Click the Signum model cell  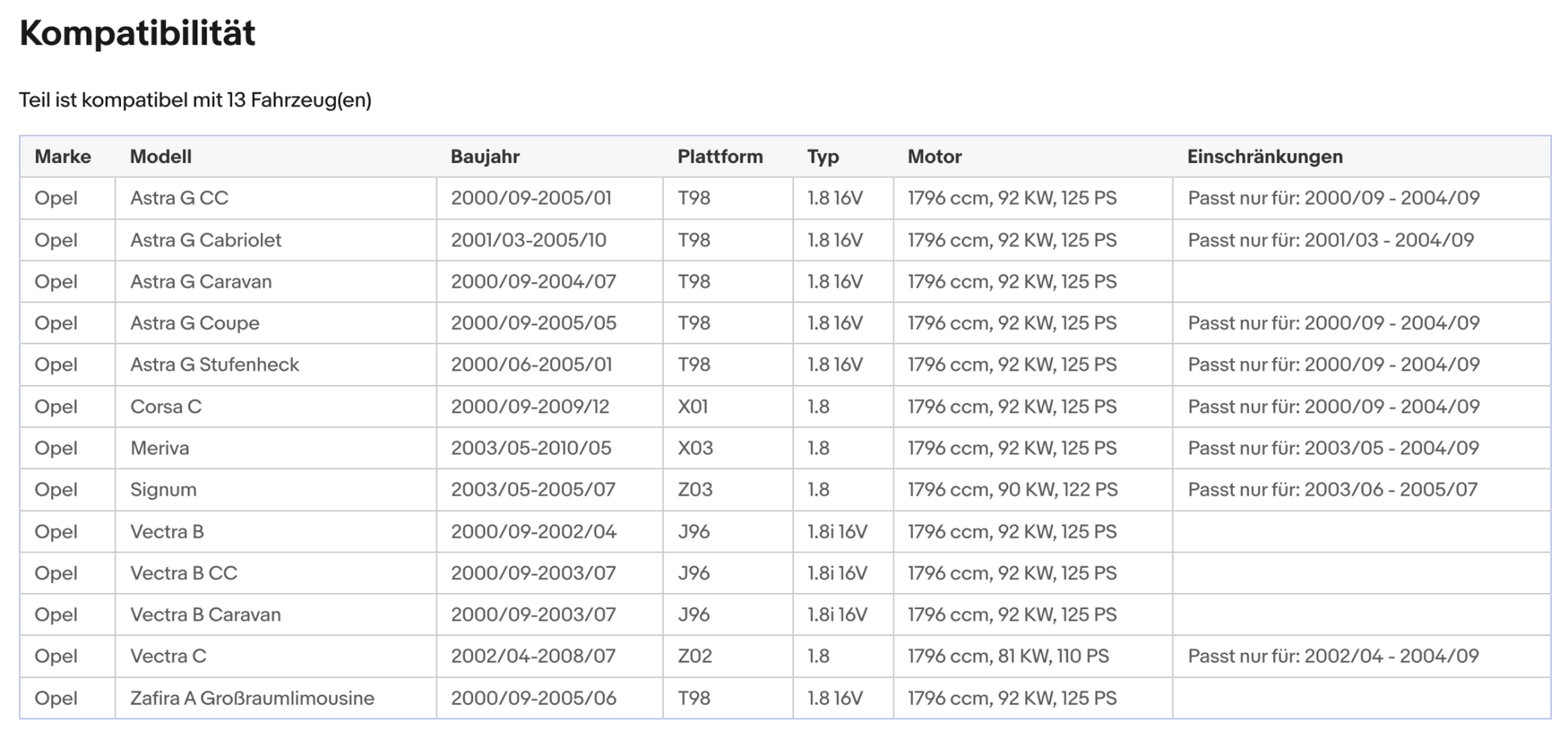coord(163,490)
